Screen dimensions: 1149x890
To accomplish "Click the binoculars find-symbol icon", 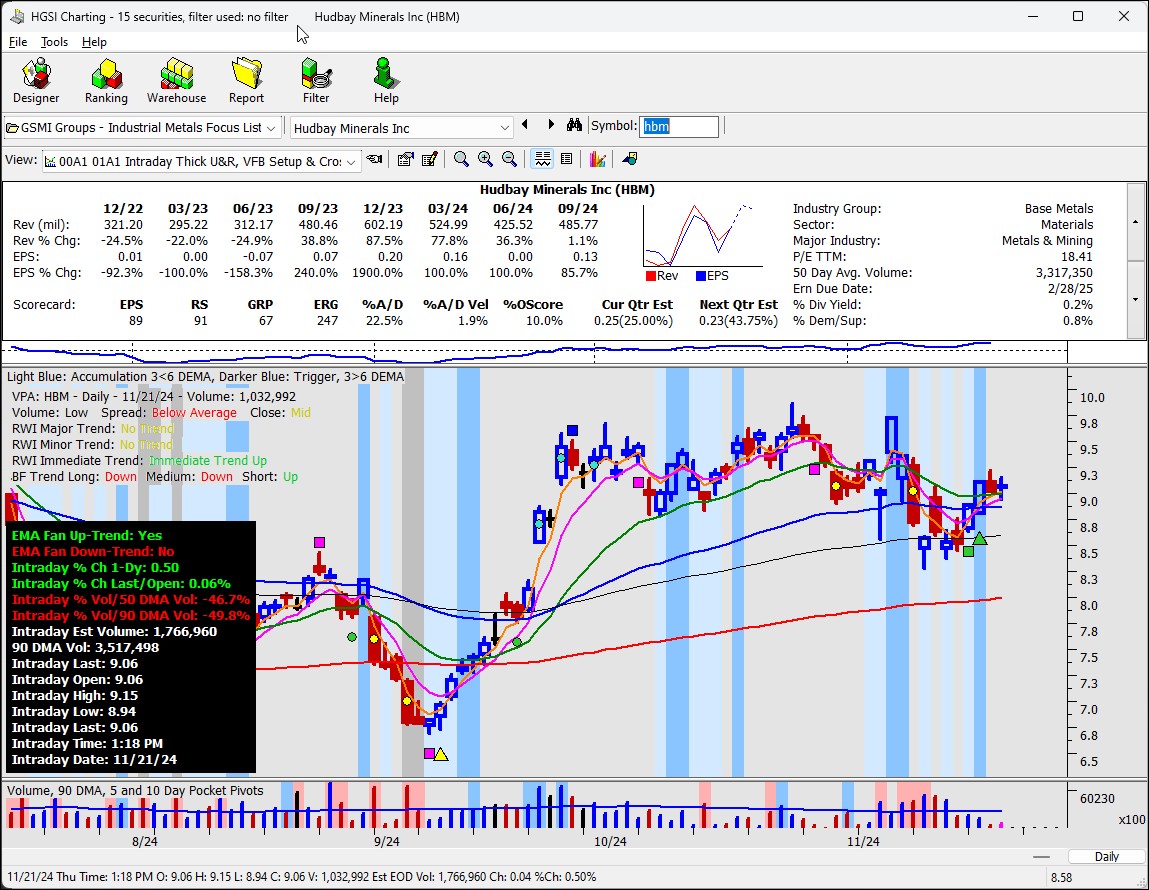I will click(x=574, y=125).
